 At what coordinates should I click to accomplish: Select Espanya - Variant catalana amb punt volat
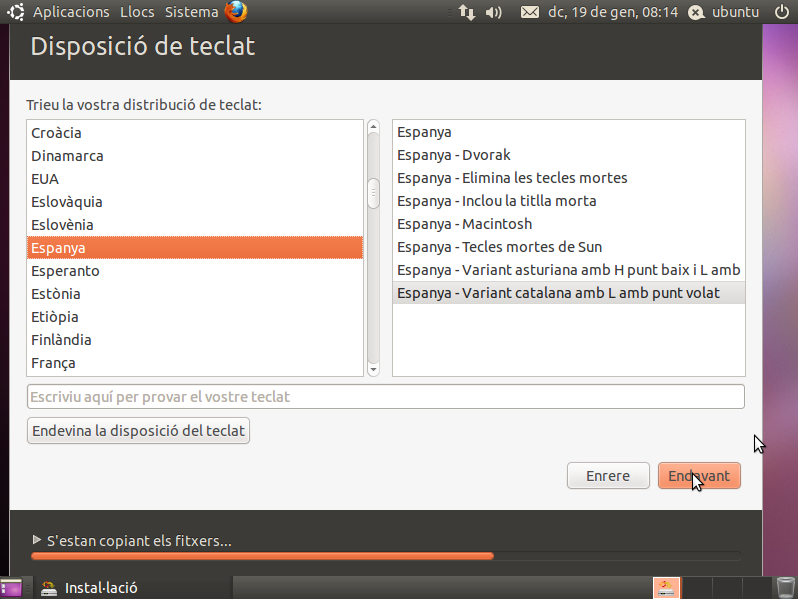[569, 293]
